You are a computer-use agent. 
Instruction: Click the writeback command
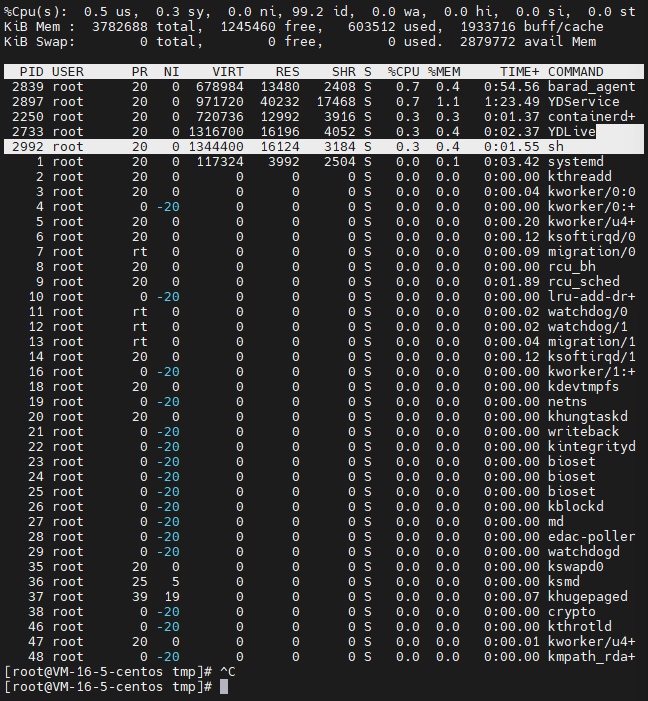pos(584,431)
